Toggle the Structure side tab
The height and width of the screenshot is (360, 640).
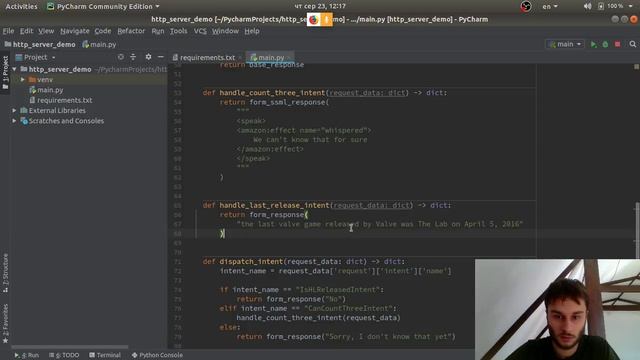[x=5, y=273]
